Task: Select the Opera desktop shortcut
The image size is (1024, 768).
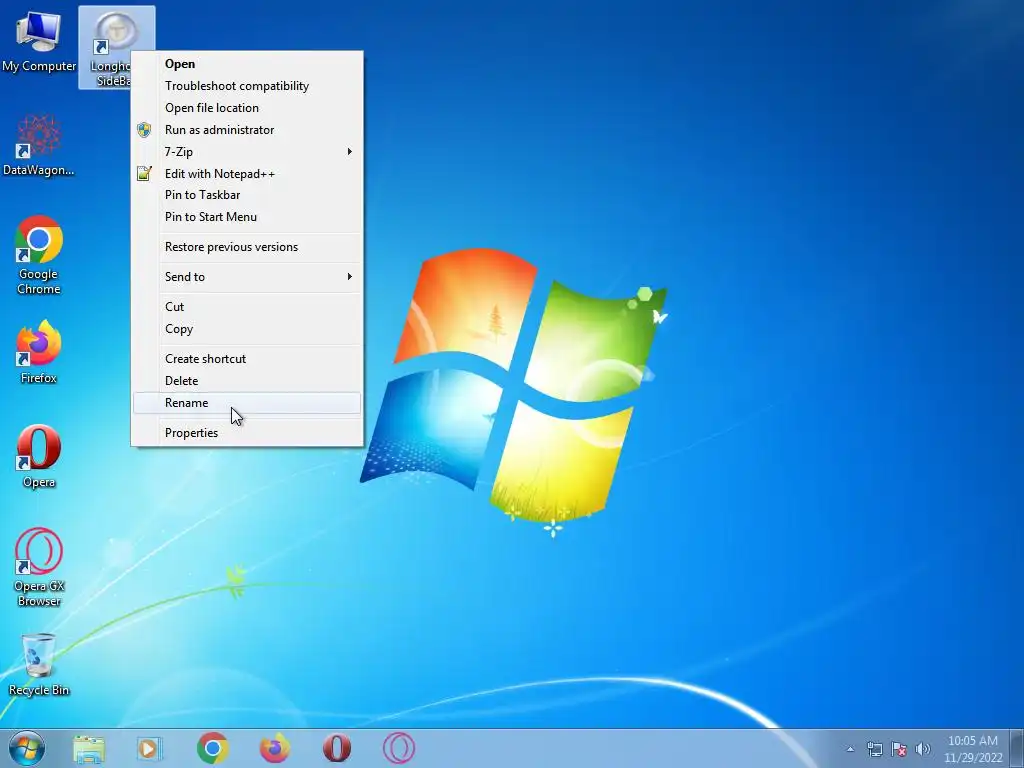Action: (x=39, y=456)
